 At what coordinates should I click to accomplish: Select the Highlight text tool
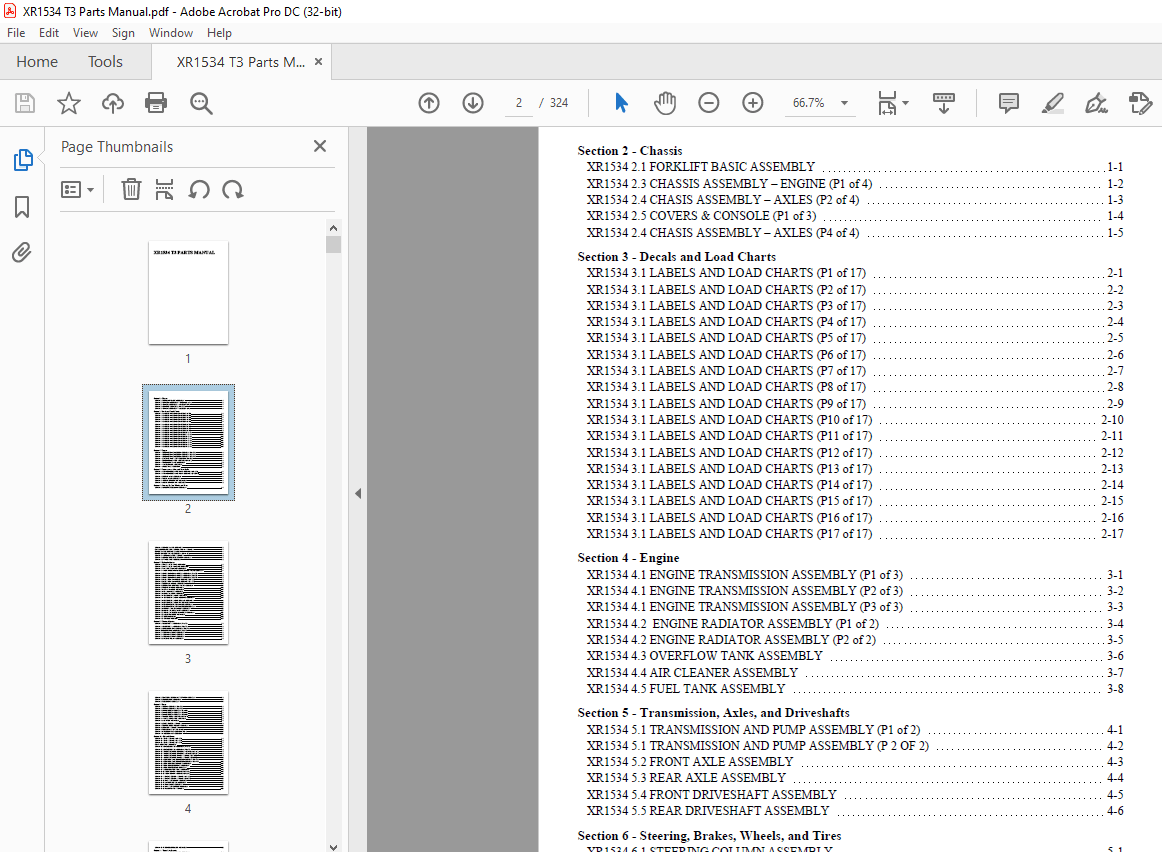tap(1052, 103)
